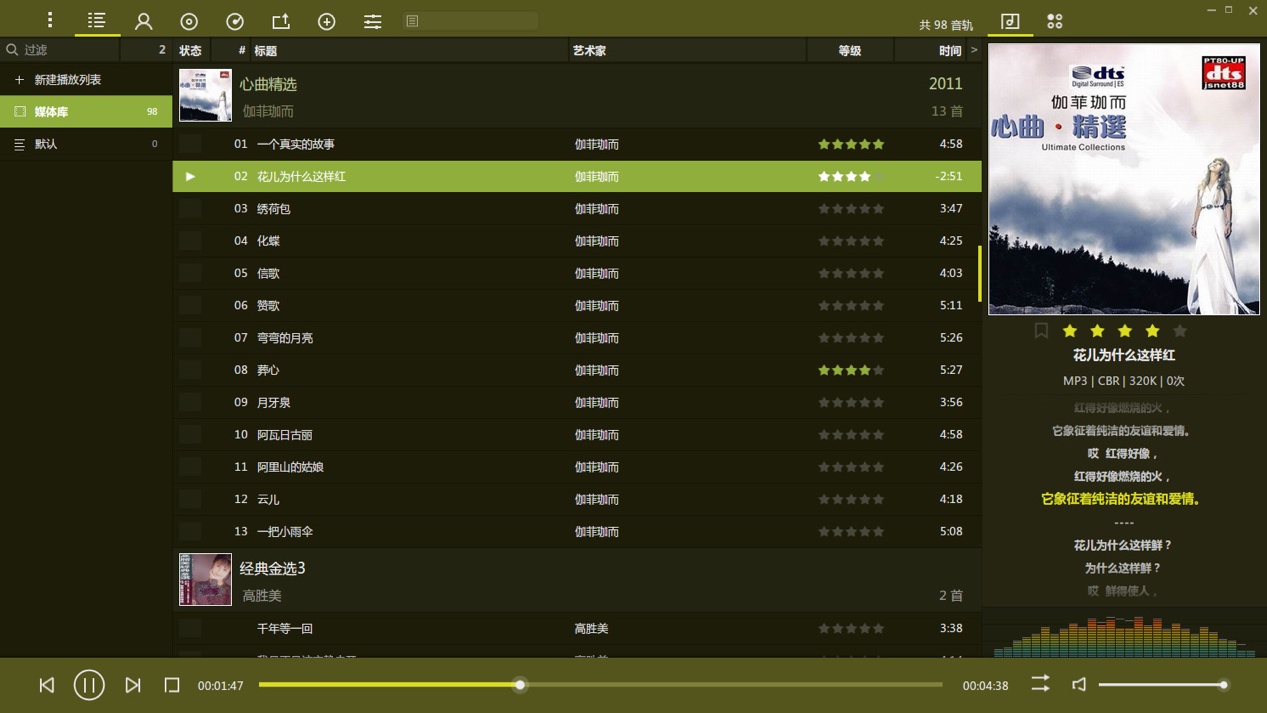Screen dimensions: 1267x713
Task: Check the box next to 06 赞歌
Action: (190, 305)
